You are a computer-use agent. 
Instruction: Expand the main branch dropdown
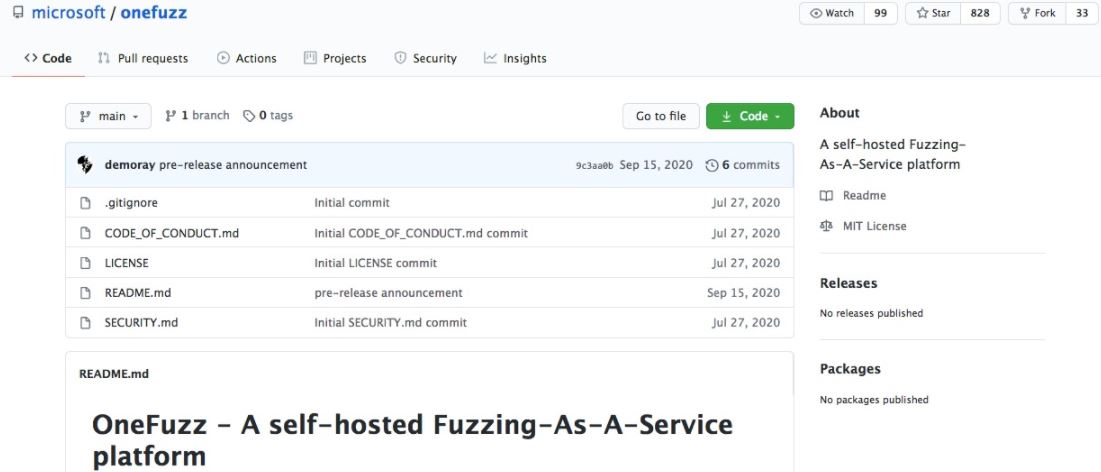click(108, 117)
